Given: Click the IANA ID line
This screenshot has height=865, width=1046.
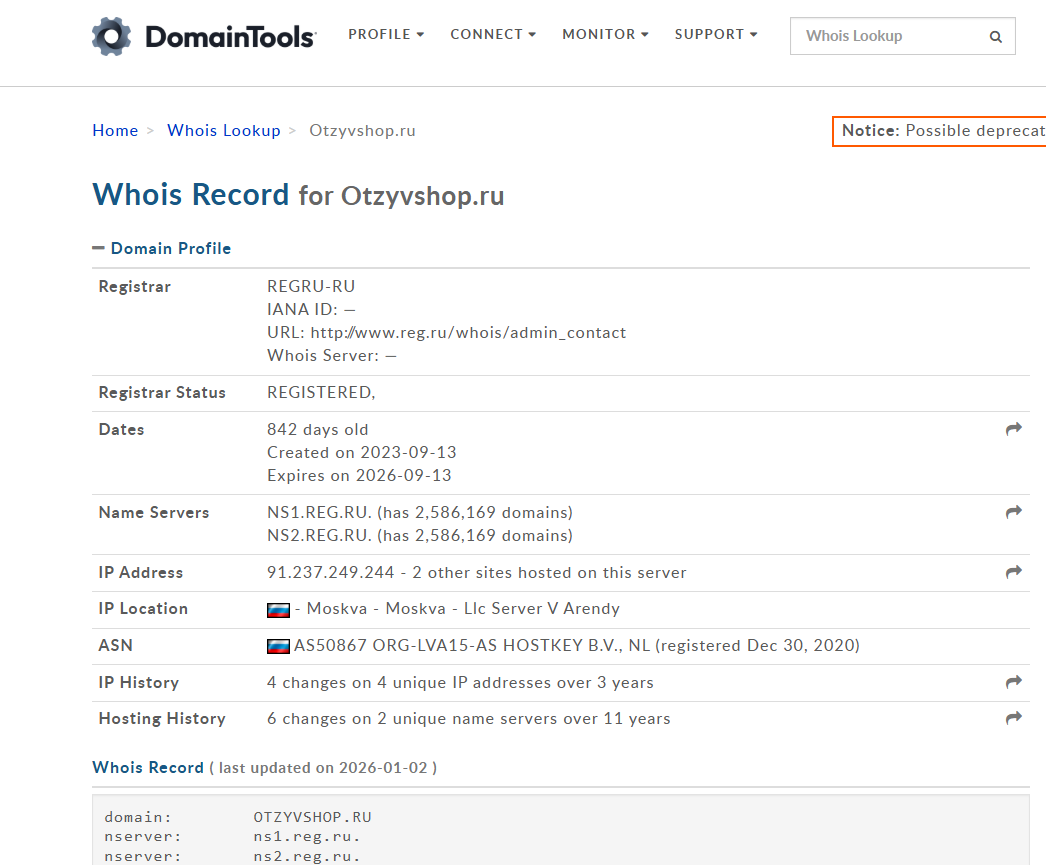Looking at the screenshot, I should coord(311,309).
